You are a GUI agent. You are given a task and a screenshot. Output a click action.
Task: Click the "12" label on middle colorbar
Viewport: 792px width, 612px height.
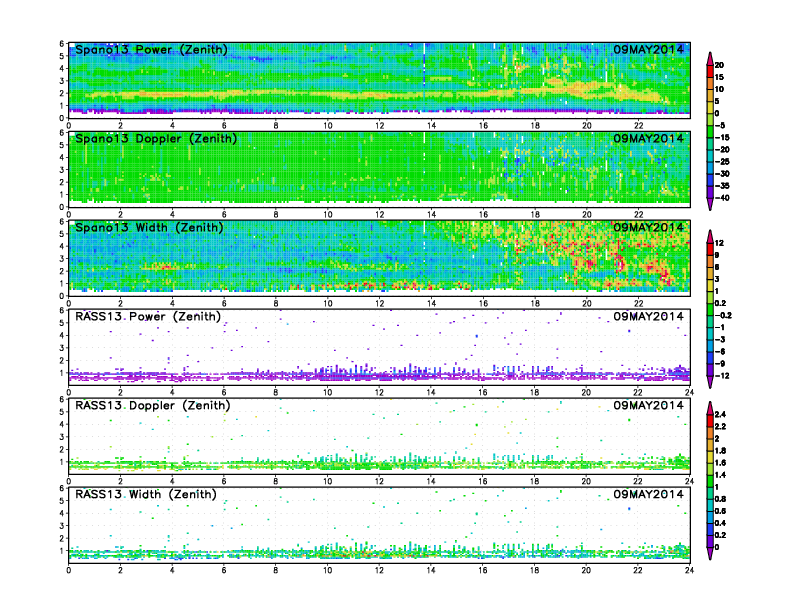point(719,243)
